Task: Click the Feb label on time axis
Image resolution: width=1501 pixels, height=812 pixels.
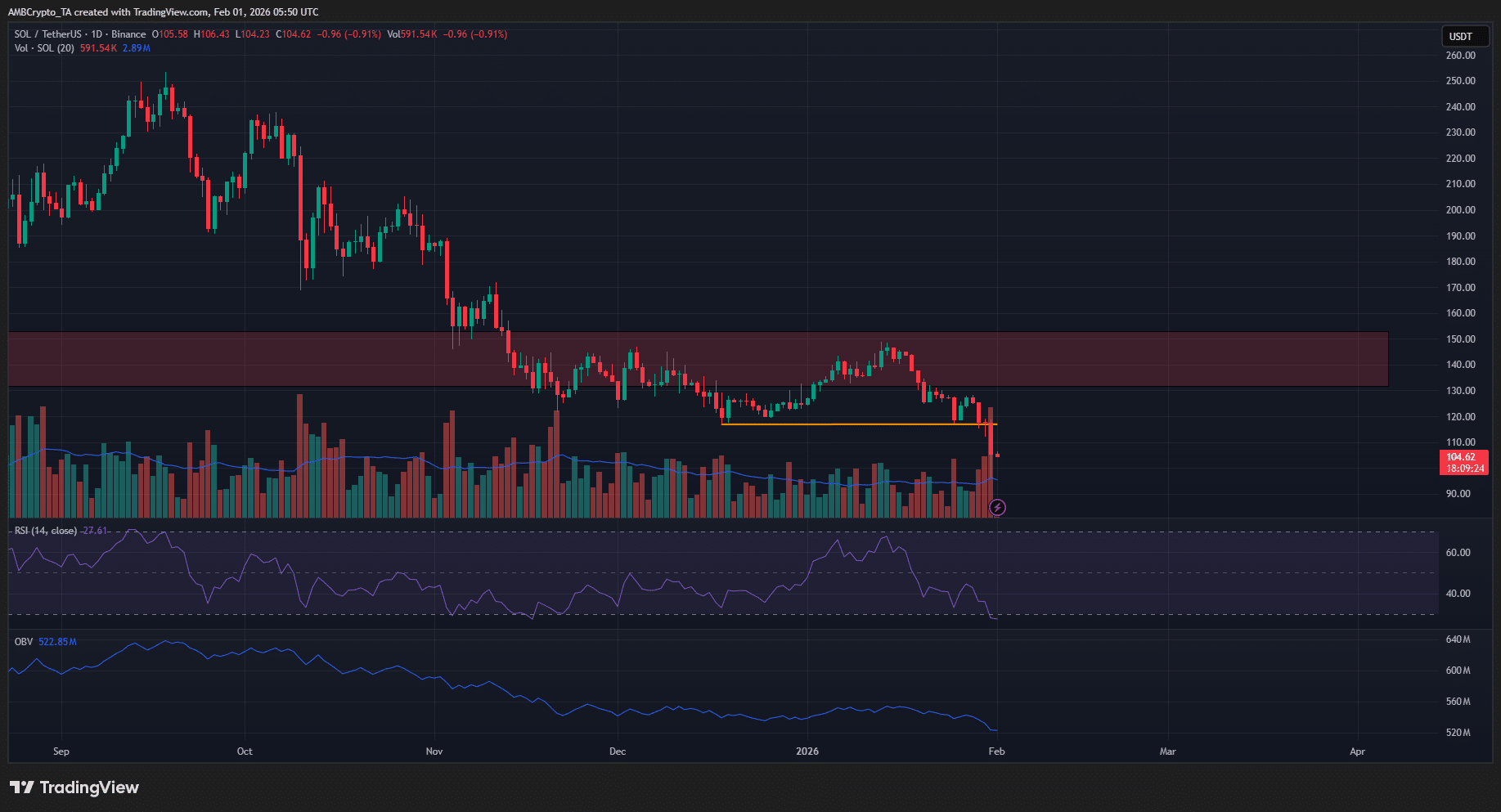Action: tap(996, 751)
